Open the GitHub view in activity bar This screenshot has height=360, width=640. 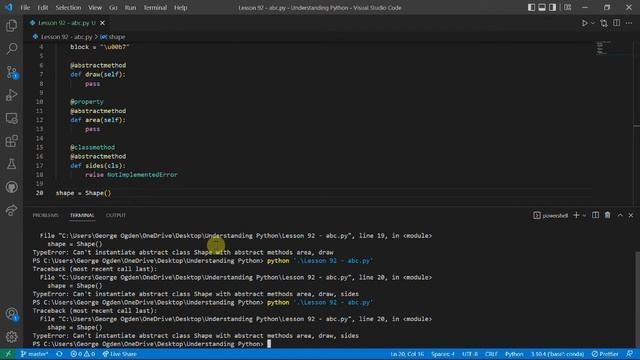click(11, 187)
